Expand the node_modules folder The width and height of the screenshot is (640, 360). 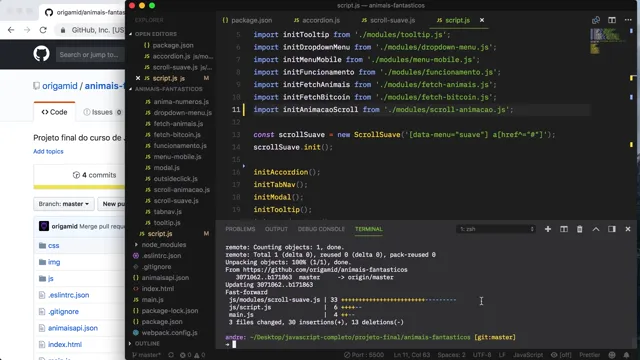point(164,244)
